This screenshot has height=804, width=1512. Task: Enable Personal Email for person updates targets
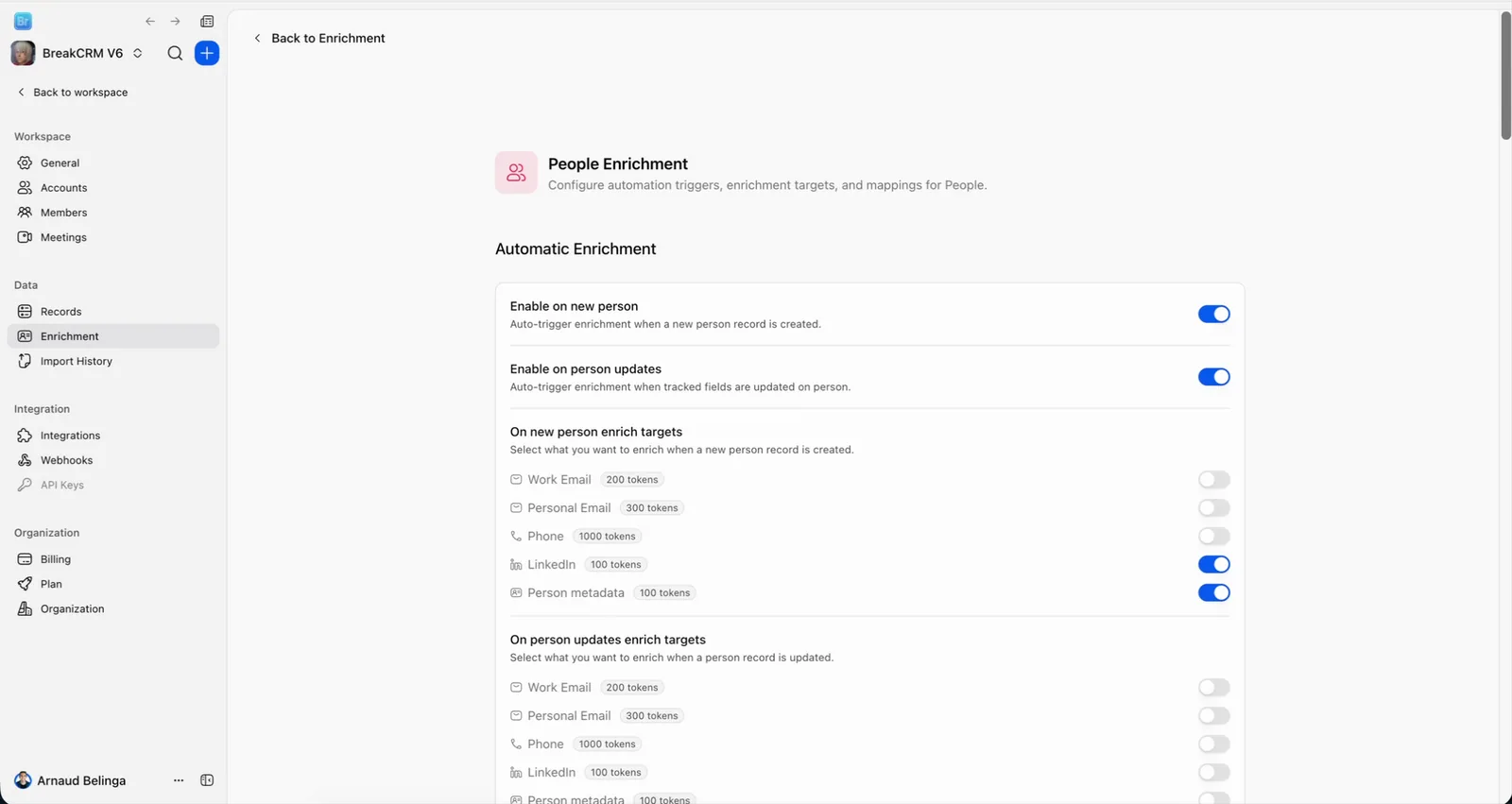tap(1213, 716)
